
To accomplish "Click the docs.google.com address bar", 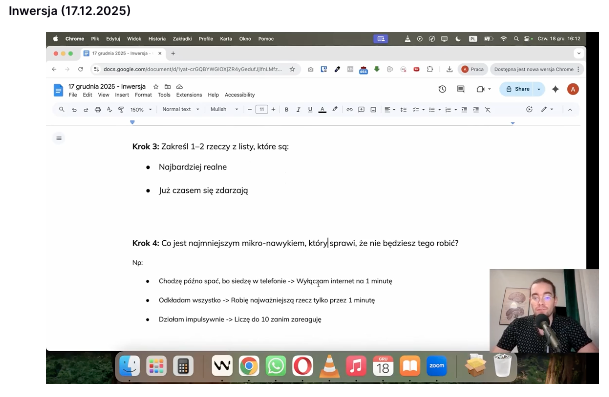I will [193, 69].
